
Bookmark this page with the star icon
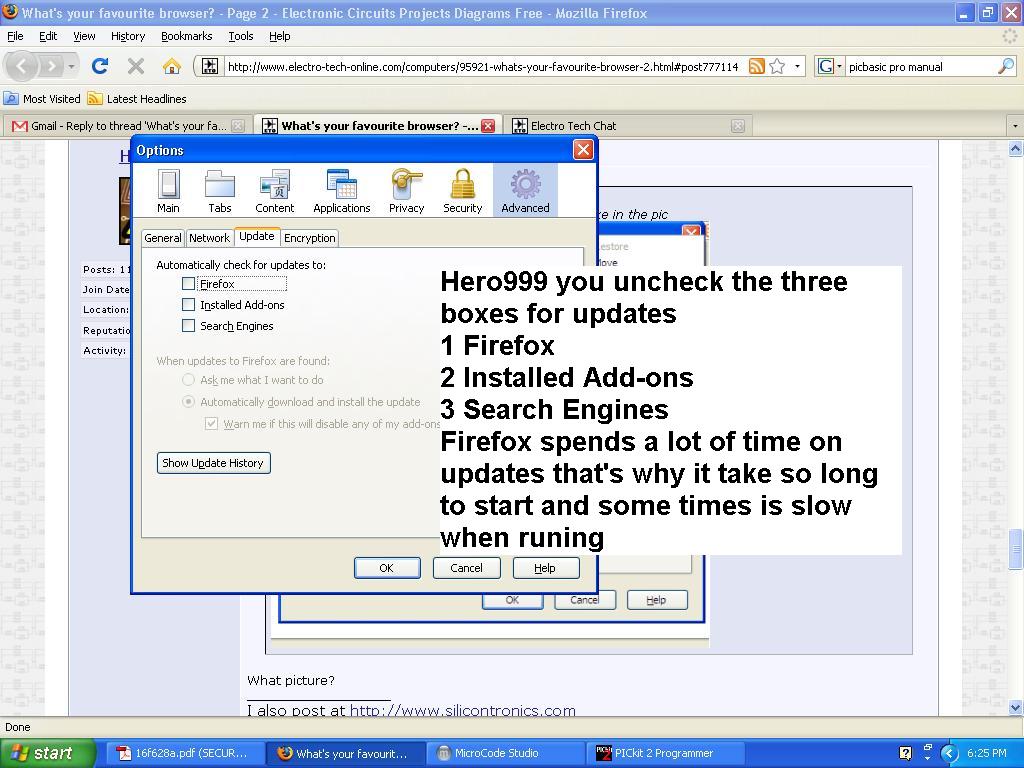click(x=777, y=66)
